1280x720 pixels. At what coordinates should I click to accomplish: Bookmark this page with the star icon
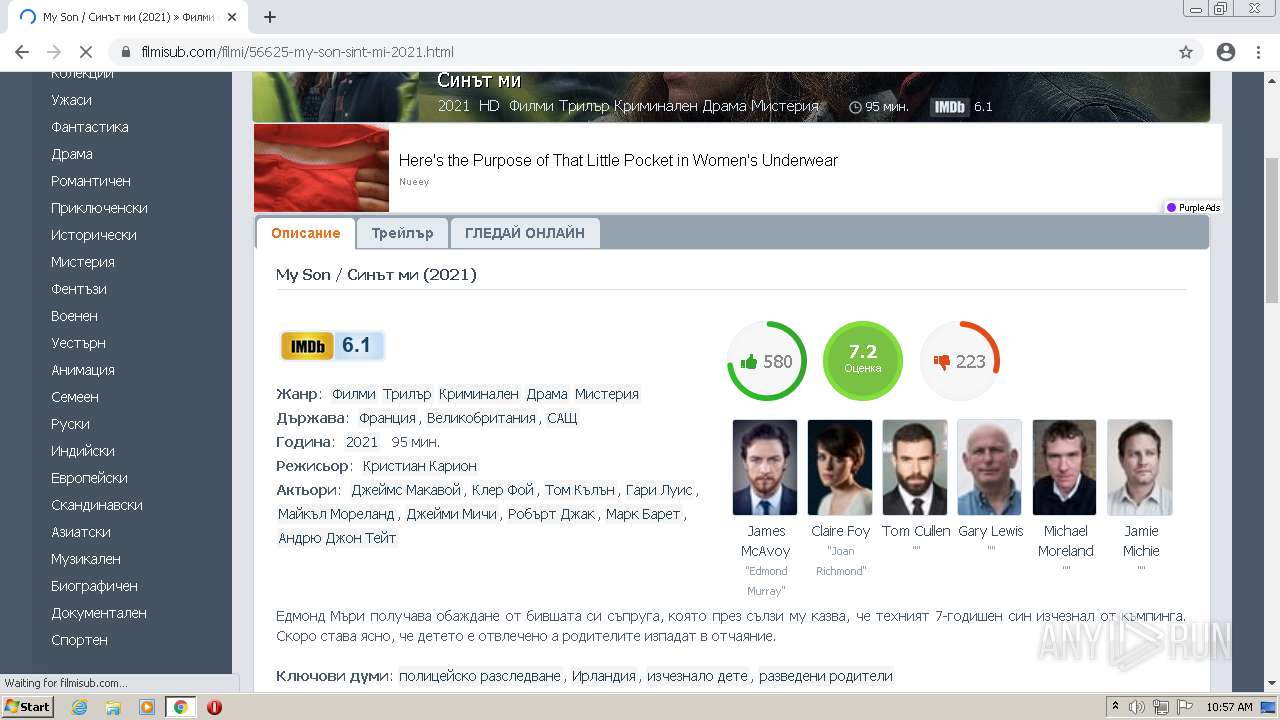pyautogui.click(x=1186, y=52)
